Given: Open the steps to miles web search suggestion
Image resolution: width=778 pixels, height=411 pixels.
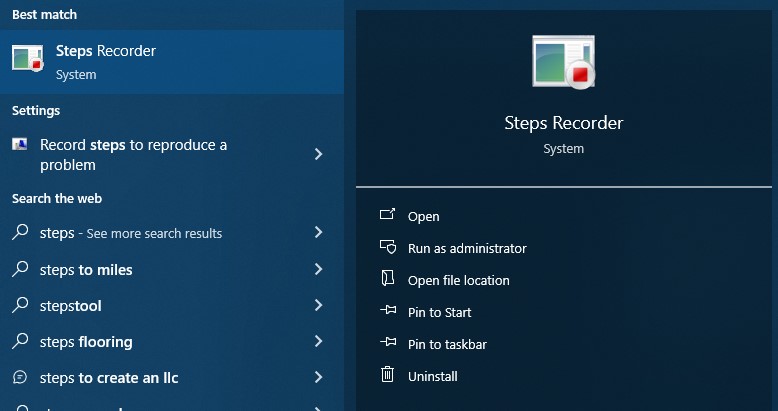Looking at the screenshot, I should 86,270.
